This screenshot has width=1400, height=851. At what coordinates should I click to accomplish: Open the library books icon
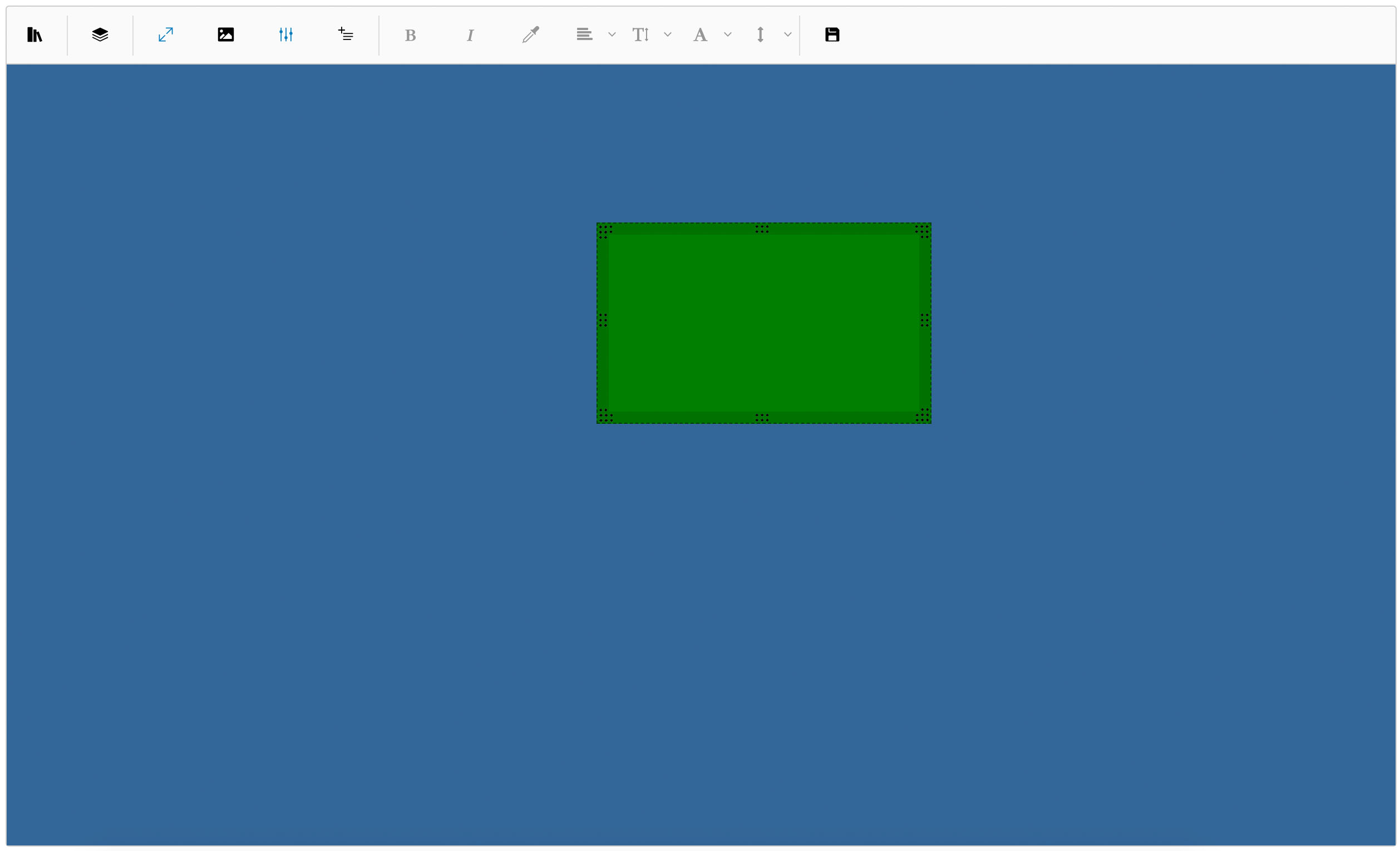(34, 34)
